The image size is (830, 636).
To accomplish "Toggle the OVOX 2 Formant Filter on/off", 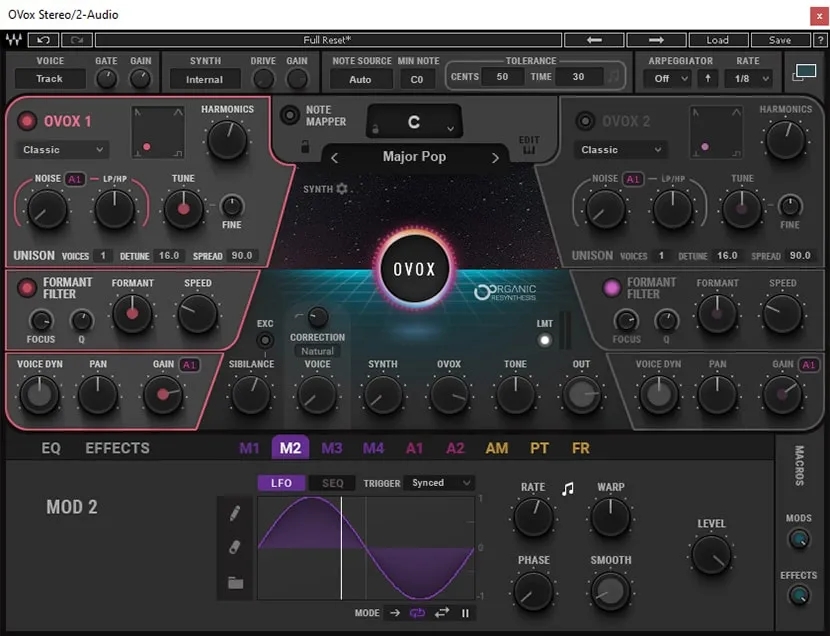I will (x=610, y=289).
